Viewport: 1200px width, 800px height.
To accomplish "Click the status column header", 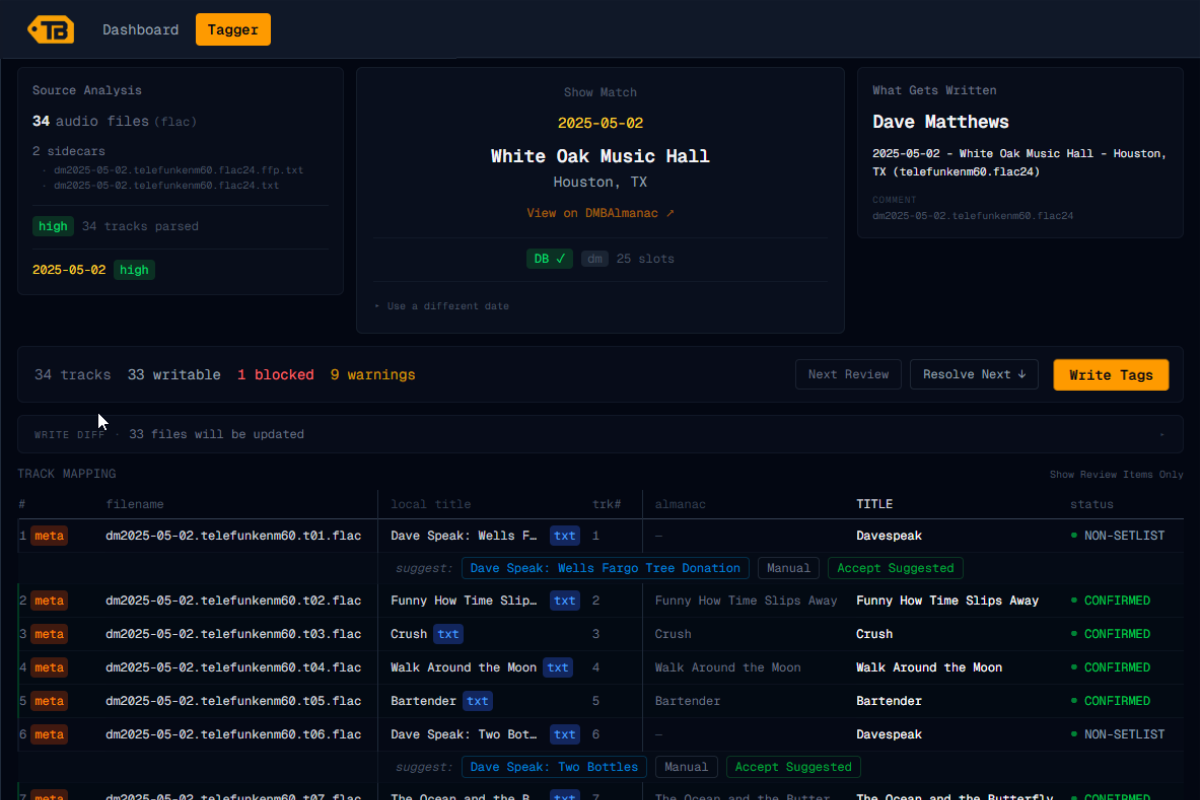I will click(x=1092, y=504).
